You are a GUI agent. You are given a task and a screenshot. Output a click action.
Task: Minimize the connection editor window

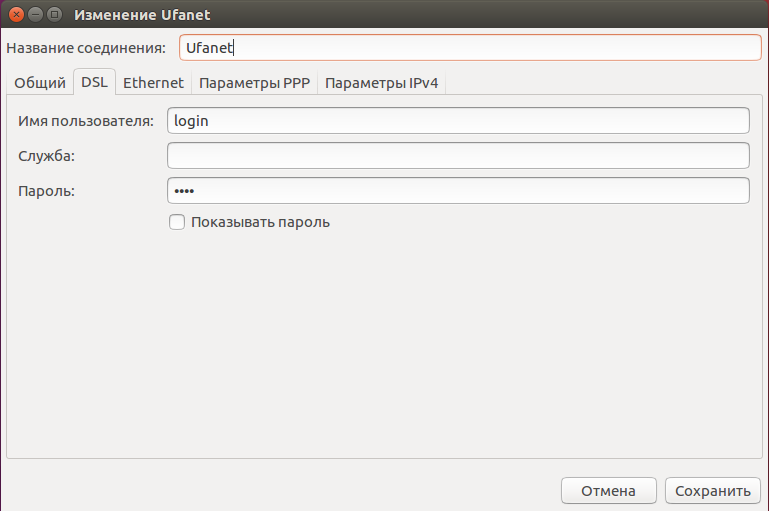pyautogui.click(x=35, y=14)
